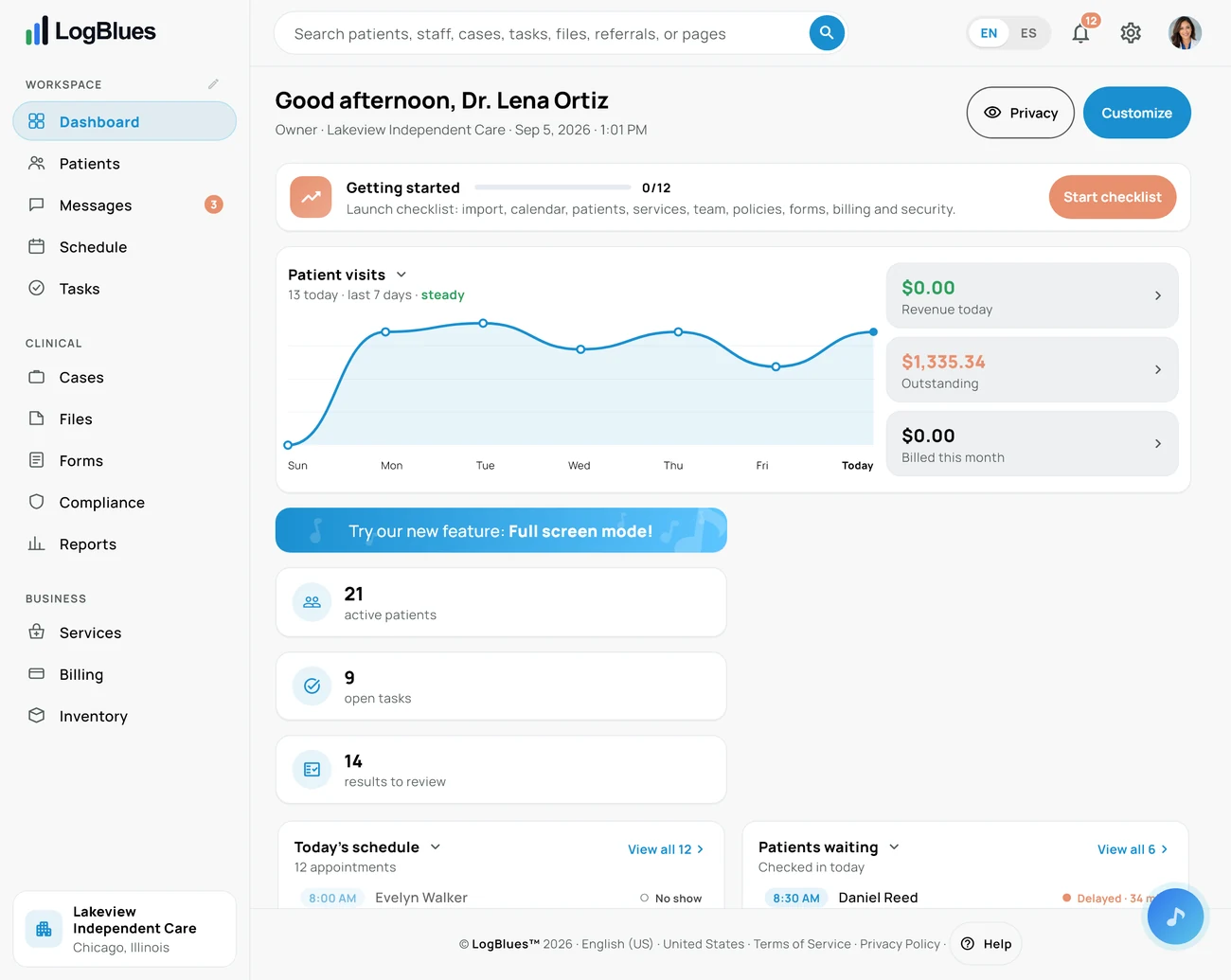Select the Tue point on visits chart
1231x980 pixels.
pos(483,323)
